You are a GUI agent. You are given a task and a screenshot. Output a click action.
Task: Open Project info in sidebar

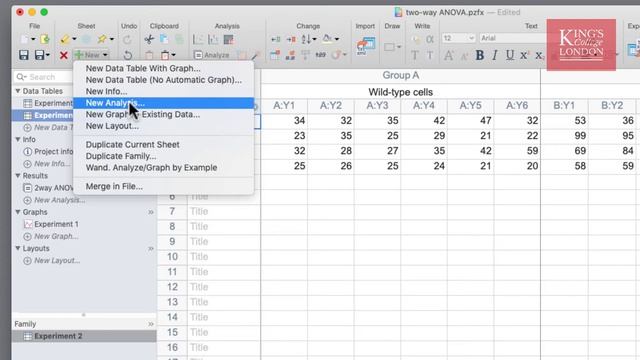(48, 151)
